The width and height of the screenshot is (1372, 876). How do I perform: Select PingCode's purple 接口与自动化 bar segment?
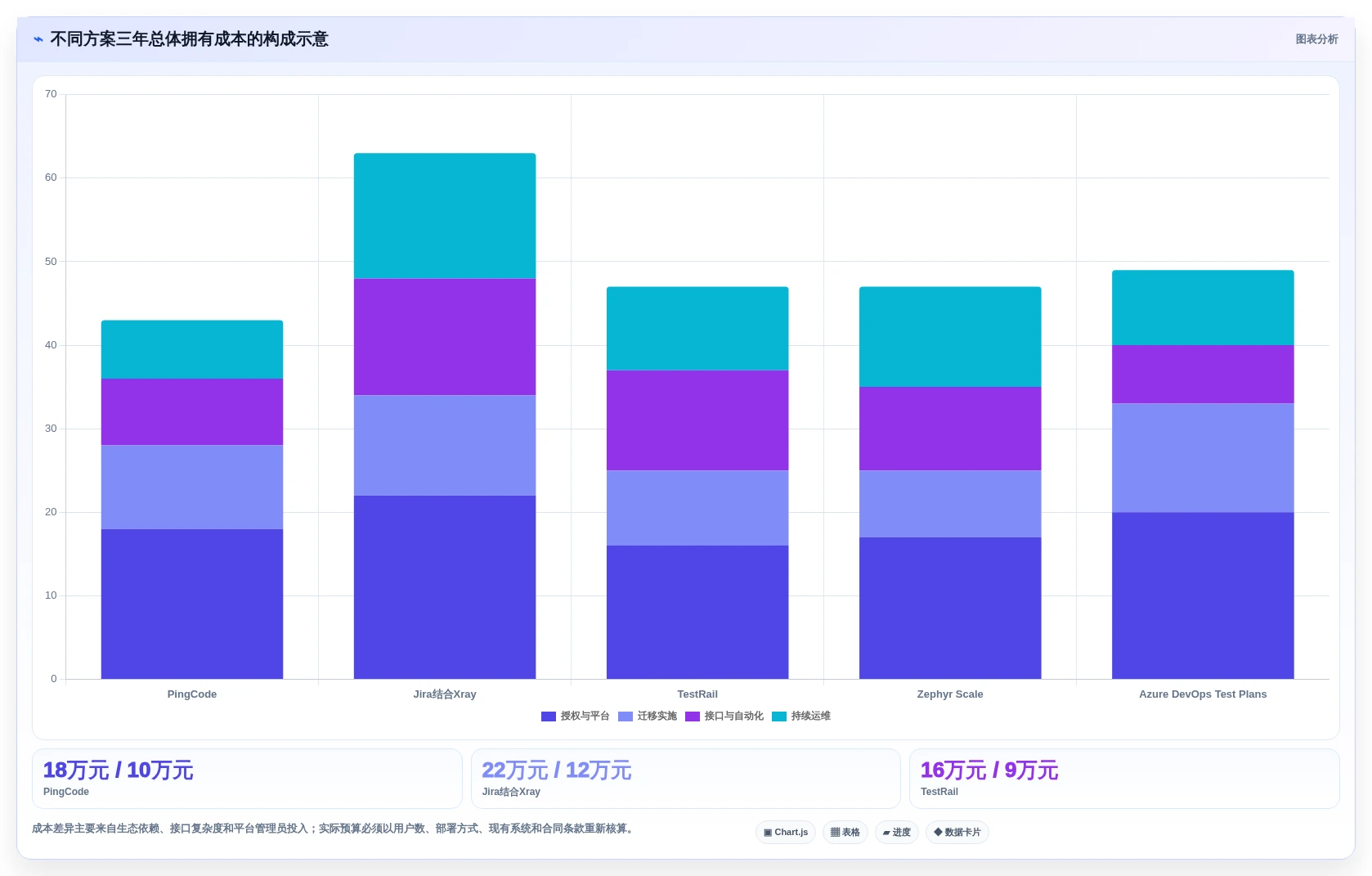coord(192,412)
